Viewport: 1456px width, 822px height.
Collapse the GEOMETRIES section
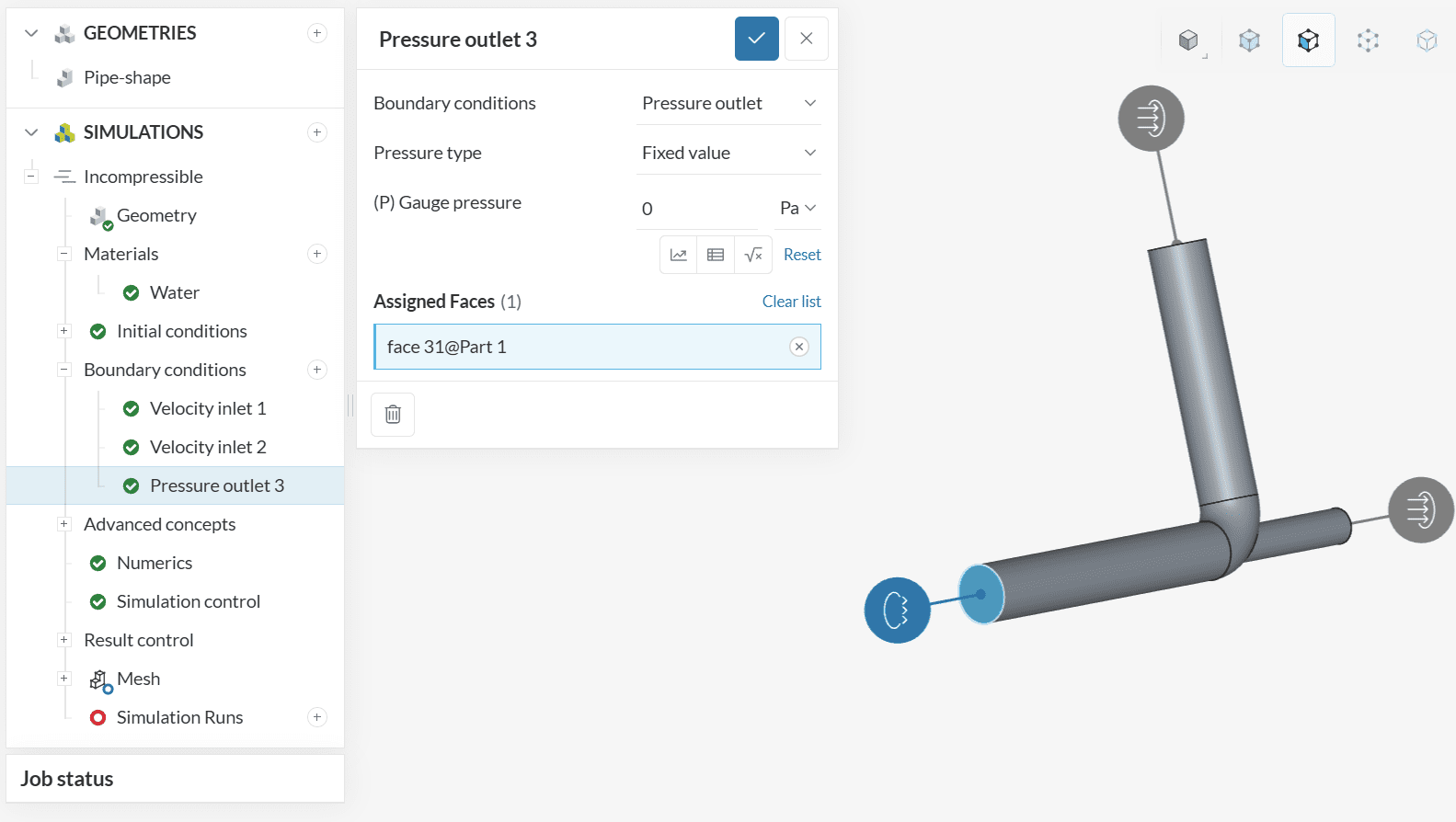point(31,33)
